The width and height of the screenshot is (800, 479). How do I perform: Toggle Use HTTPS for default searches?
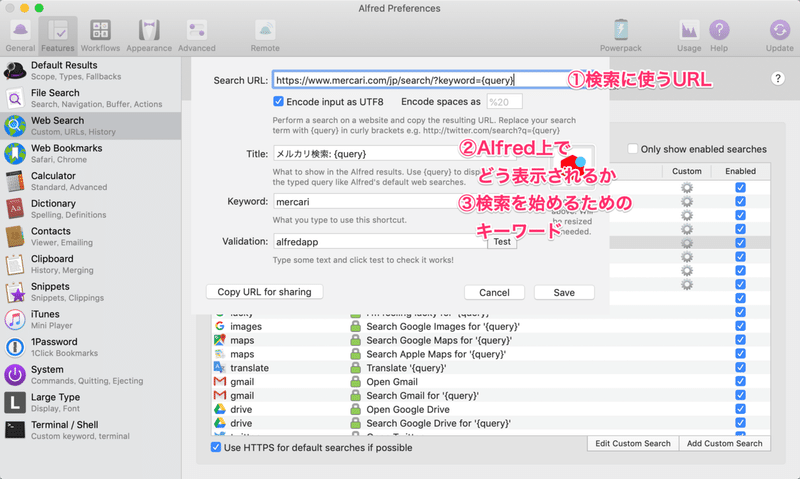(216, 447)
